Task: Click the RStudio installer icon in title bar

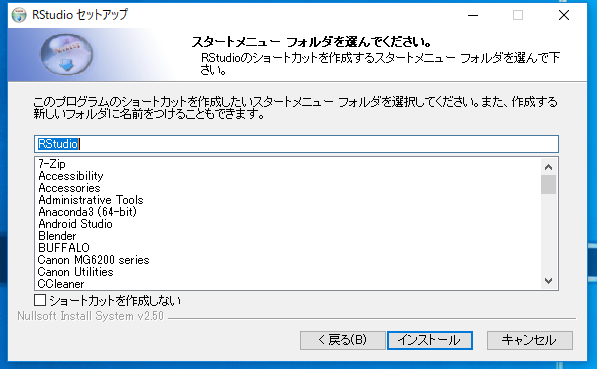Action: tap(19, 15)
